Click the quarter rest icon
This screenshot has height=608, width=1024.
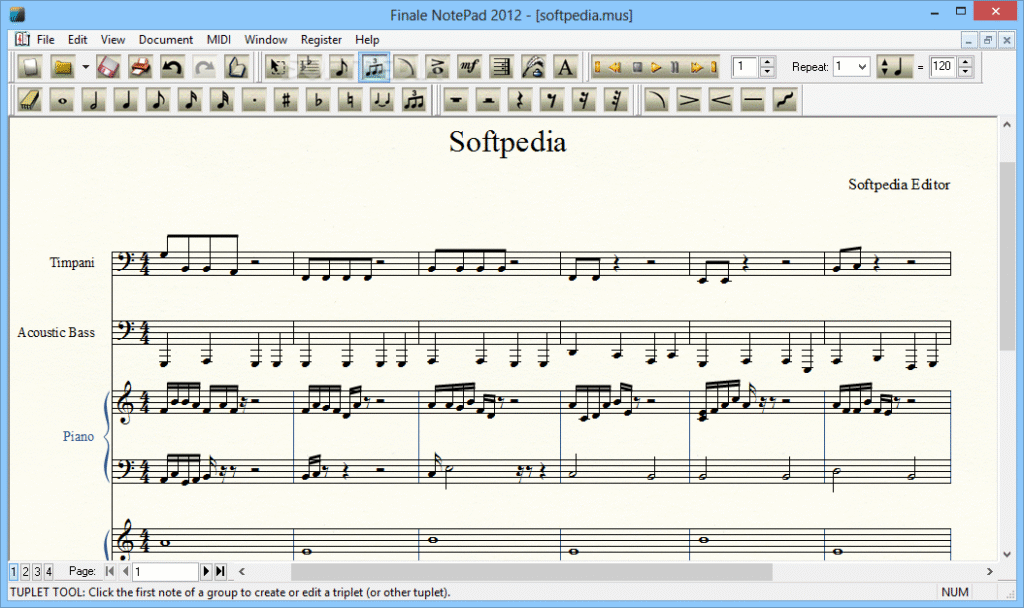(x=518, y=100)
